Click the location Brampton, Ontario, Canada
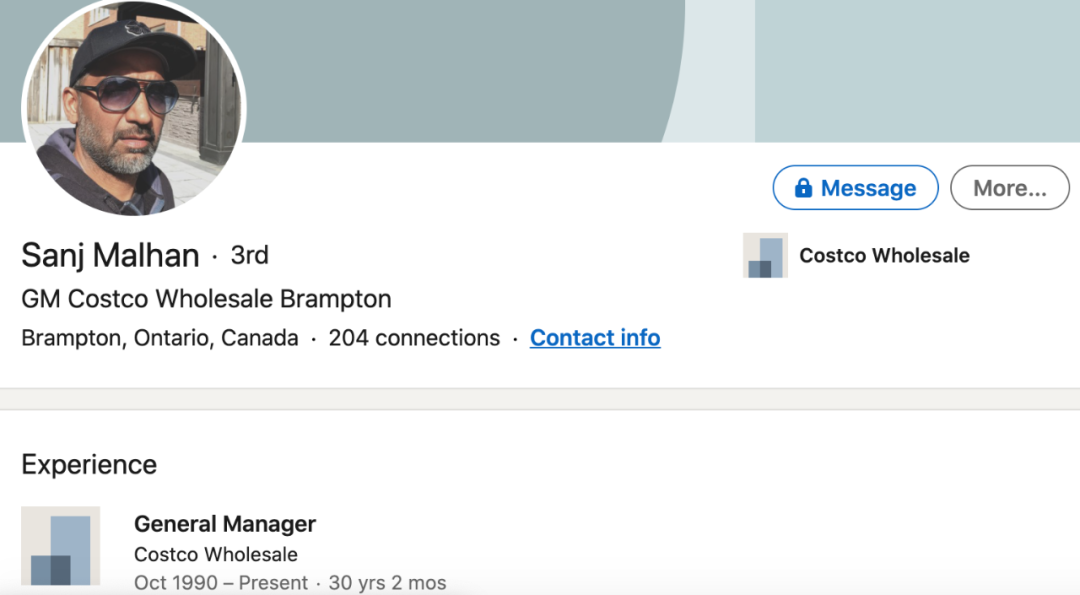1080x595 pixels. point(160,338)
